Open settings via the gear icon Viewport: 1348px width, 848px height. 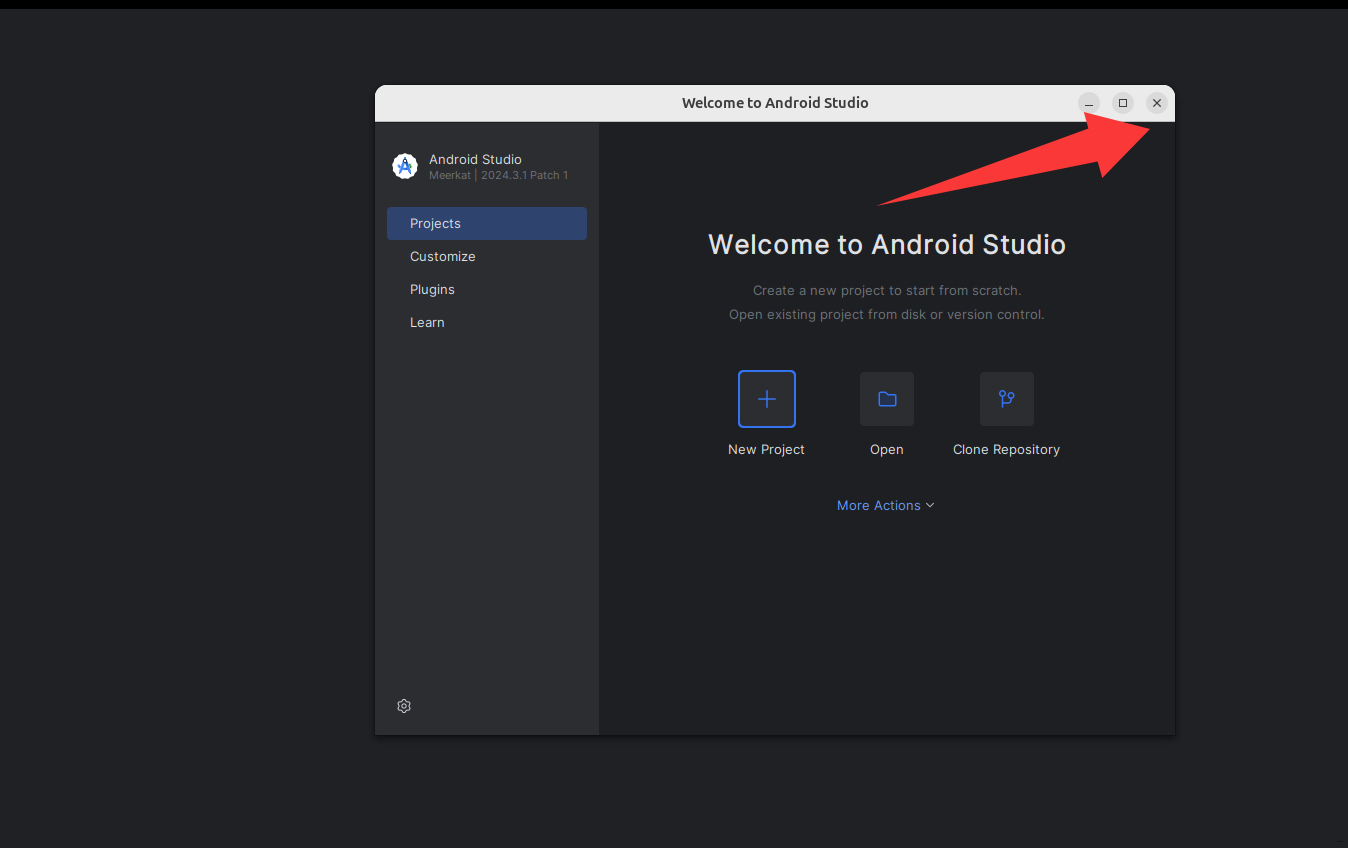pos(404,706)
